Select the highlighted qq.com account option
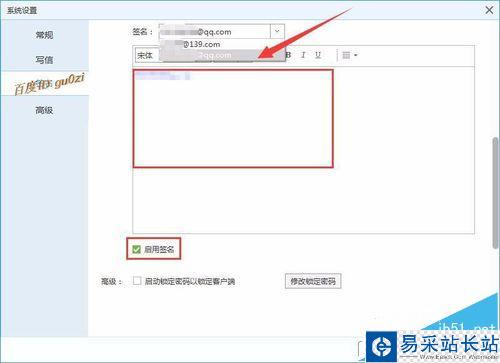The height and width of the screenshot is (363, 500). (x=222, y=56)
